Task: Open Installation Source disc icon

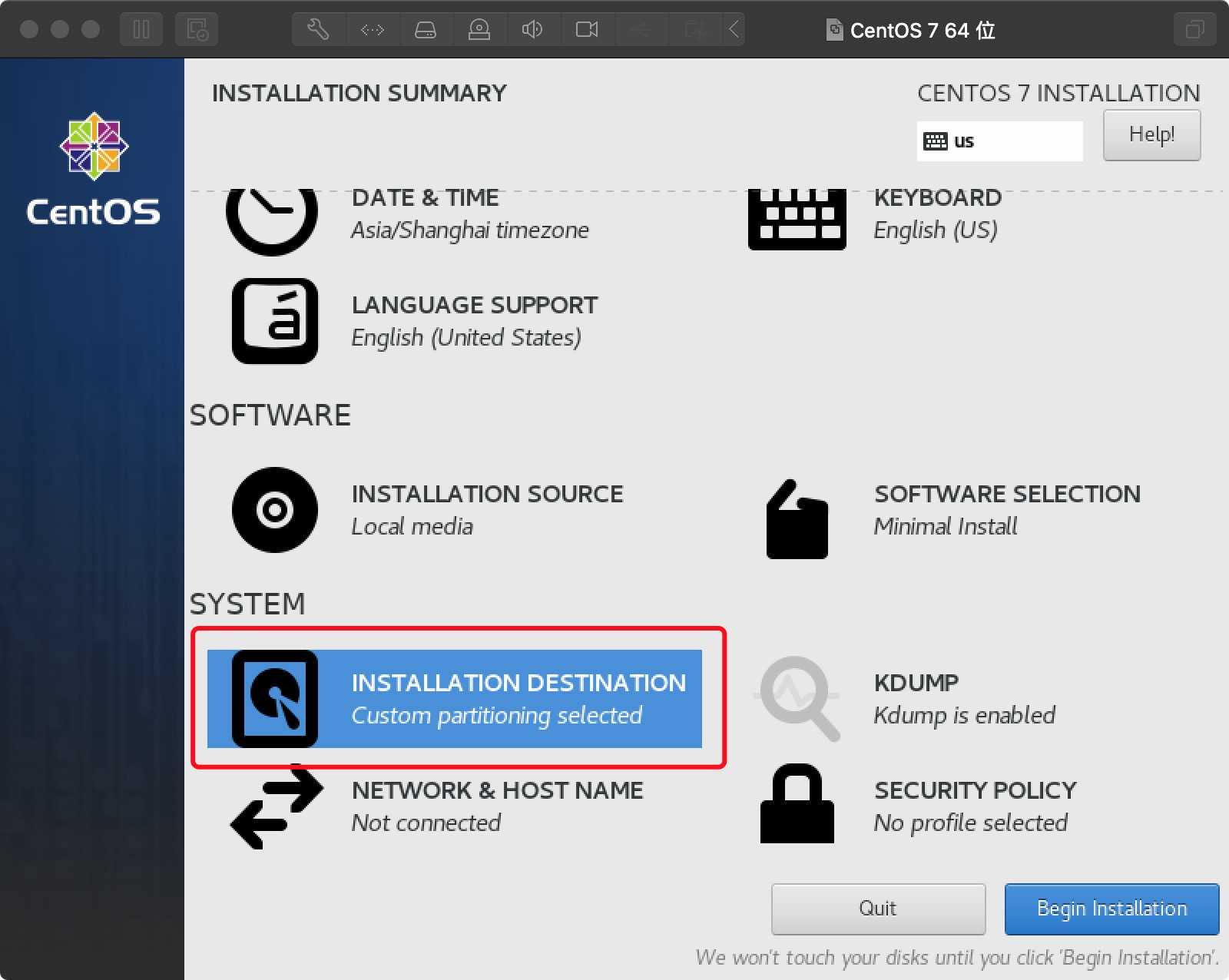Action: pos(275,510)
